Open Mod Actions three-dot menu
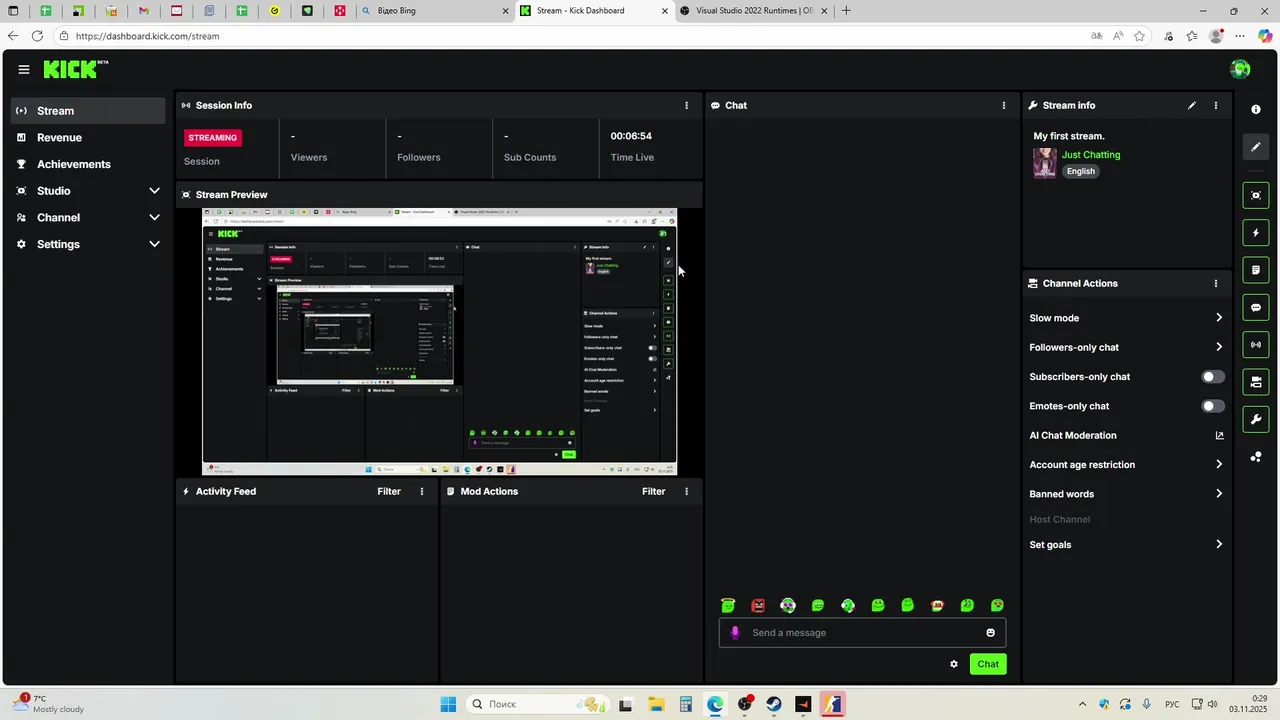 point(686,491)
